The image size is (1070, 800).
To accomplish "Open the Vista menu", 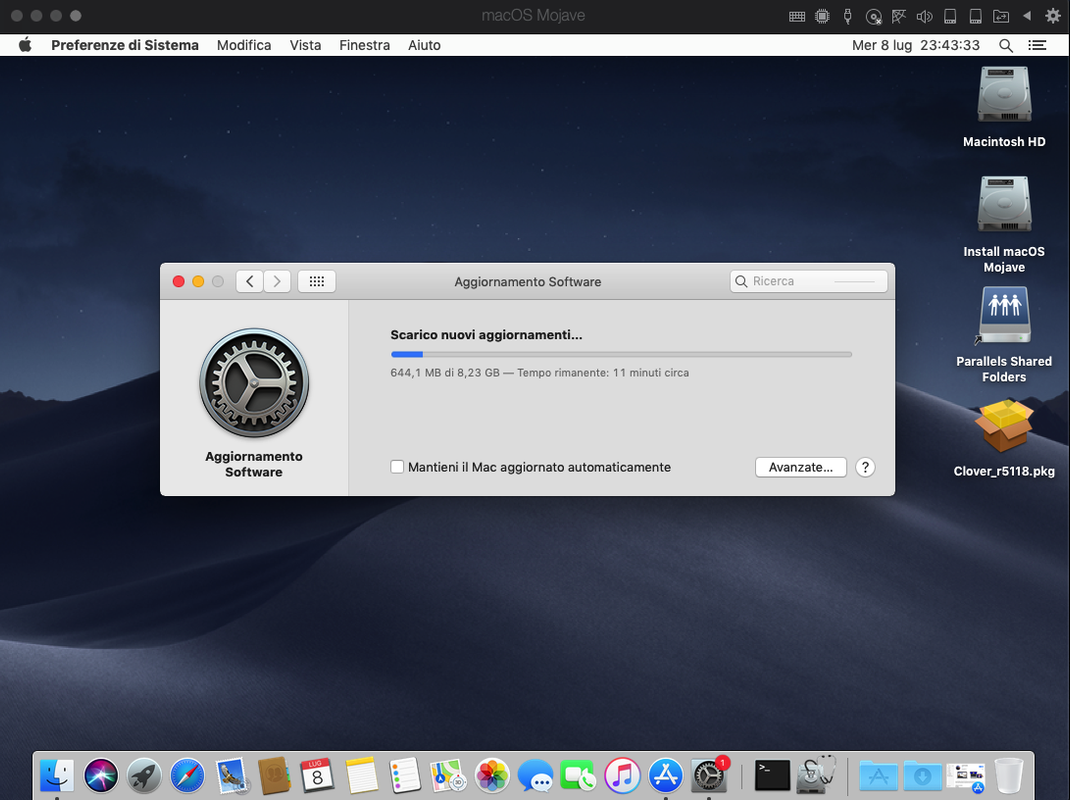I will coord(305,45).
